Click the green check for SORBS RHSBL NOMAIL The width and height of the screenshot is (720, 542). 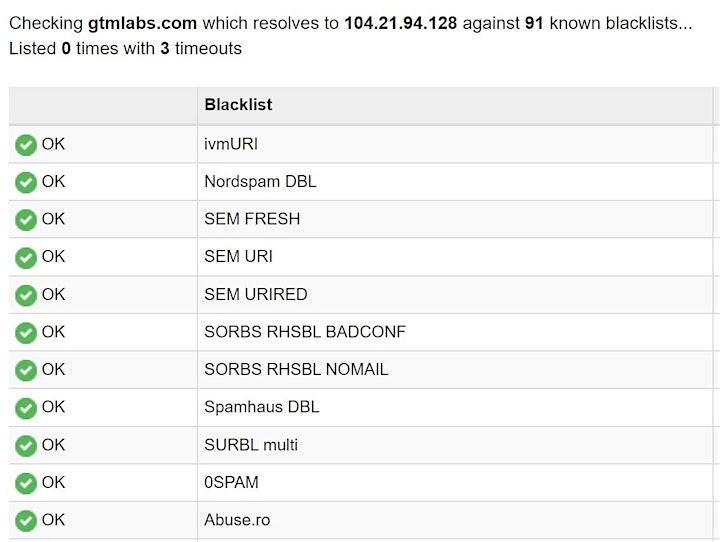pyautogui.click(x=26, y=371)
